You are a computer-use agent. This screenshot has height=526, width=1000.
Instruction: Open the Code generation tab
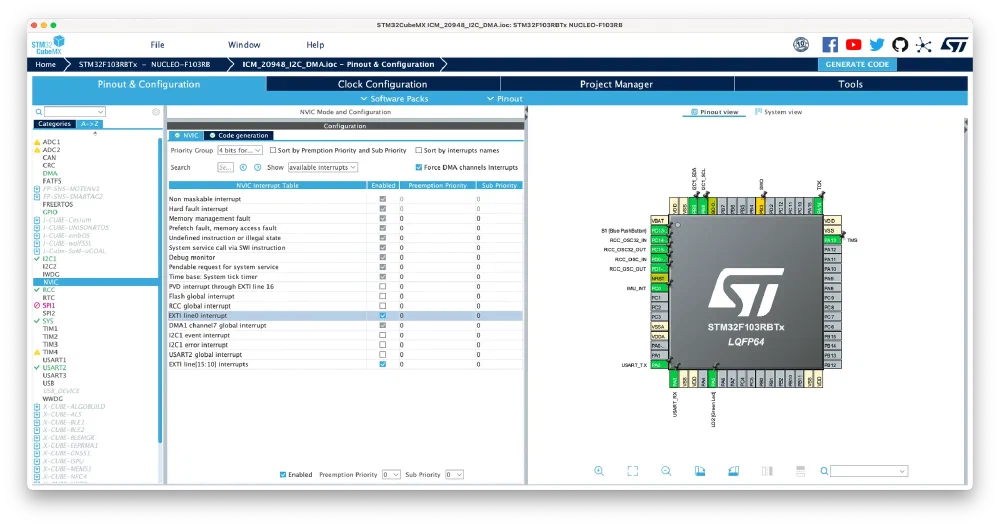click(240, 135)
